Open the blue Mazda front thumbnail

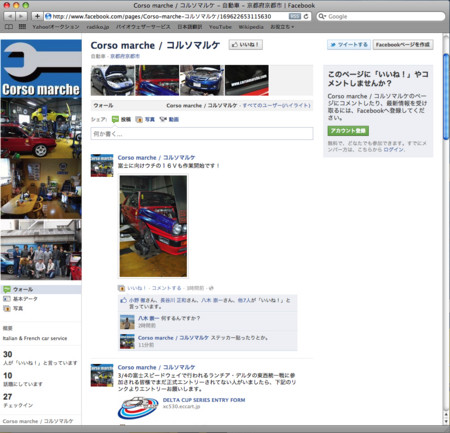coord(202,80)
